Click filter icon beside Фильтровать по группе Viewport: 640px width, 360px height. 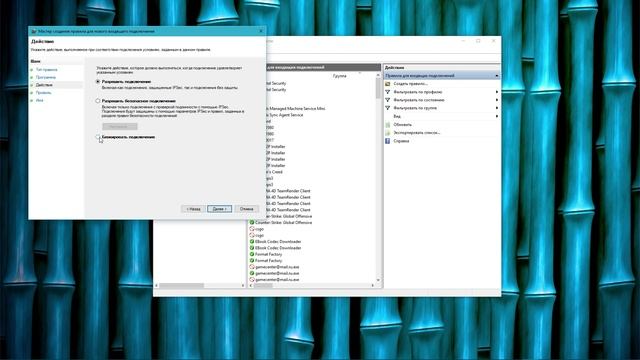(x=388, y=108)
